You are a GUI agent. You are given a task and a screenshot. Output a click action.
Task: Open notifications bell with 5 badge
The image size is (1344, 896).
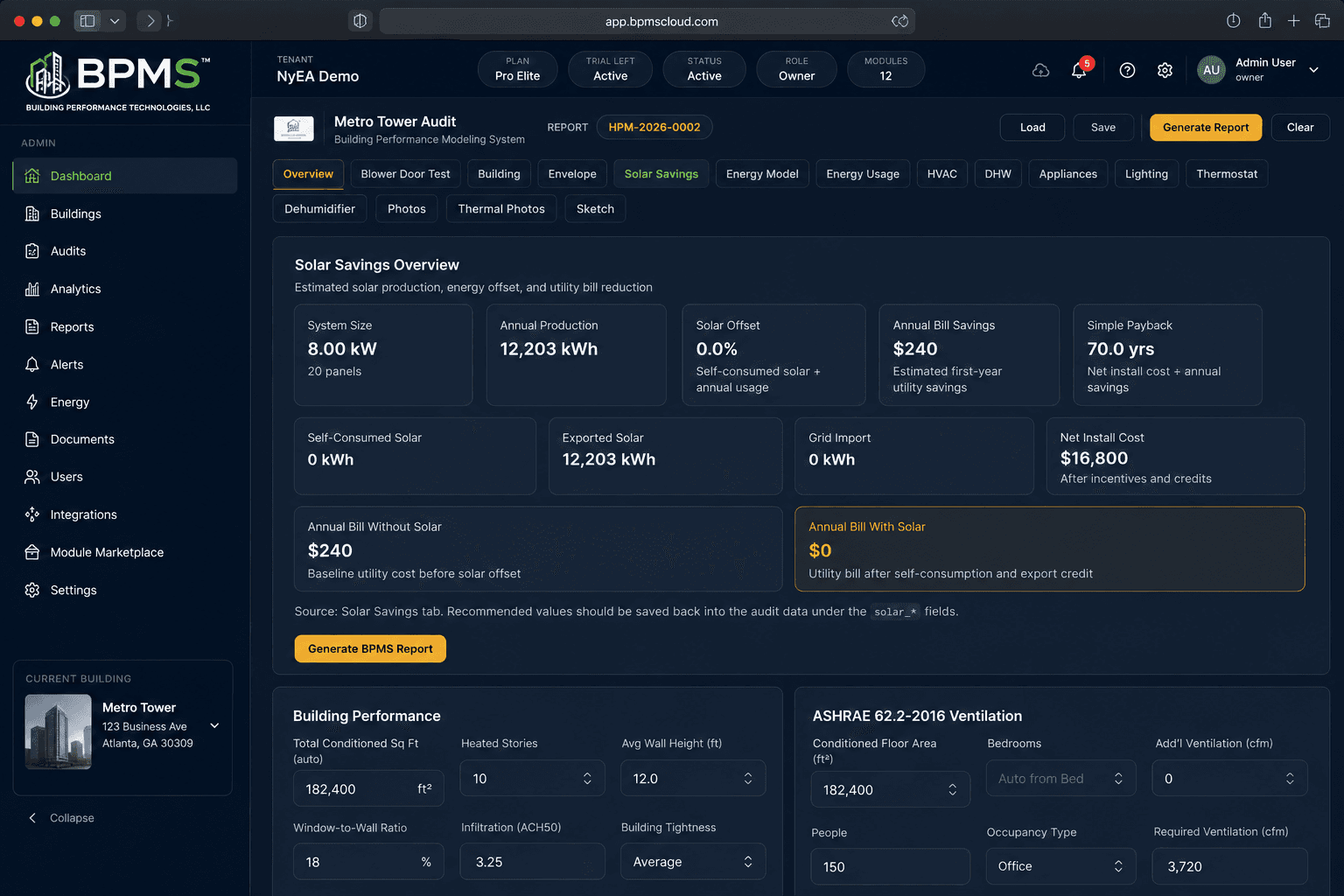pyautogui.click(x=1080, y=70)
